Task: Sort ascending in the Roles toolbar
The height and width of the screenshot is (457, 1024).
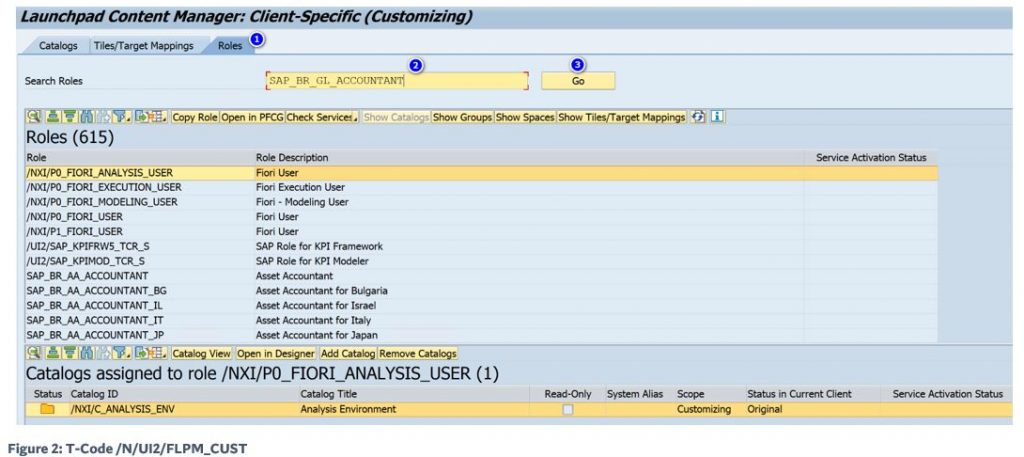Action: [x=53, y=118]
